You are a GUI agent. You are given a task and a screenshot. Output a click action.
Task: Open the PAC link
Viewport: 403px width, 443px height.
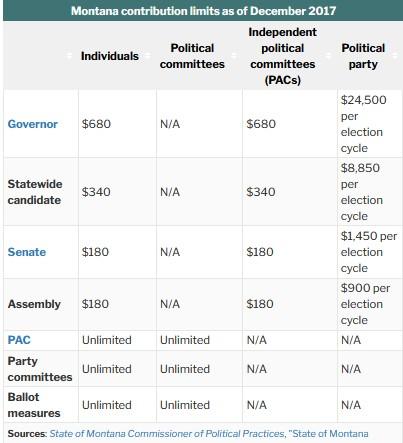coord(19,340)
